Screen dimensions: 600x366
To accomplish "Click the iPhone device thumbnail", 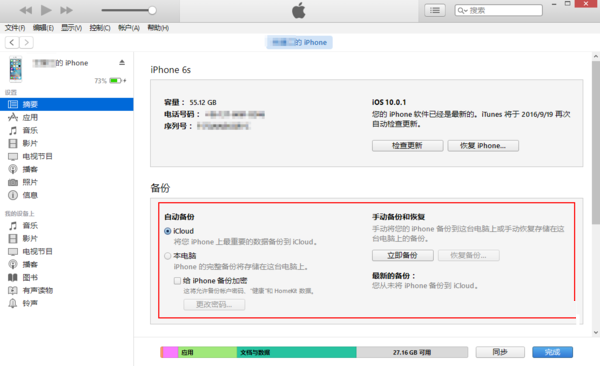I will pyautogui.click(x=15, y=69).
